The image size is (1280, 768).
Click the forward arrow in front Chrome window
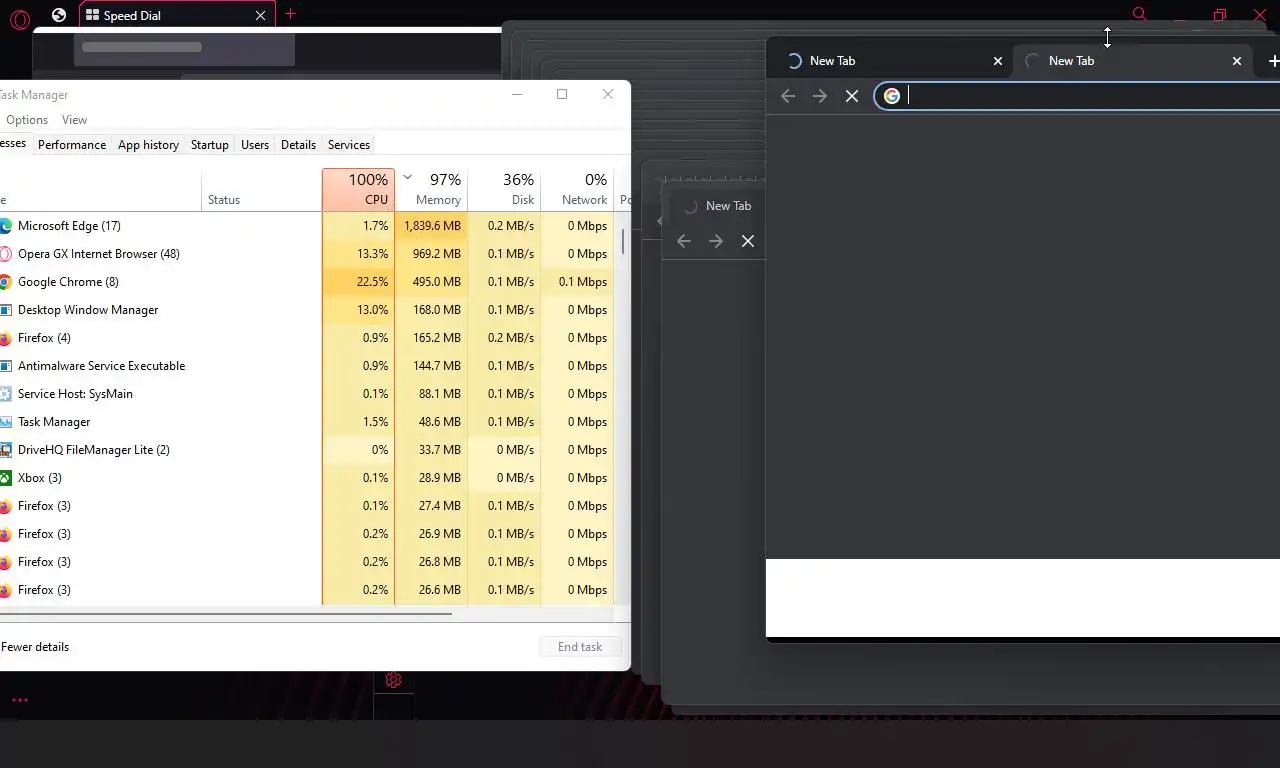[x=820, y=96]
